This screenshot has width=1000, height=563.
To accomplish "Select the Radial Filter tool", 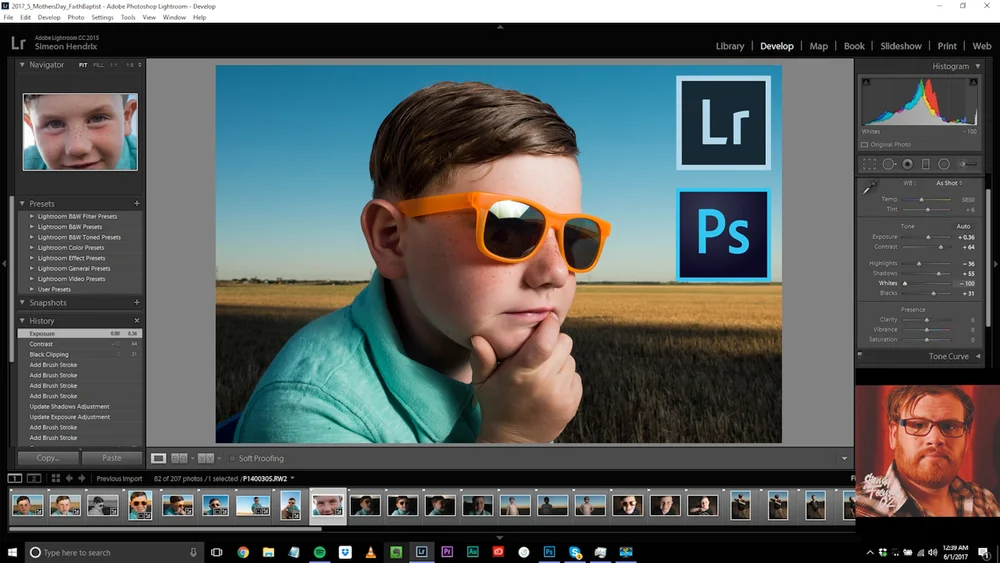I will tap(944, 164).
